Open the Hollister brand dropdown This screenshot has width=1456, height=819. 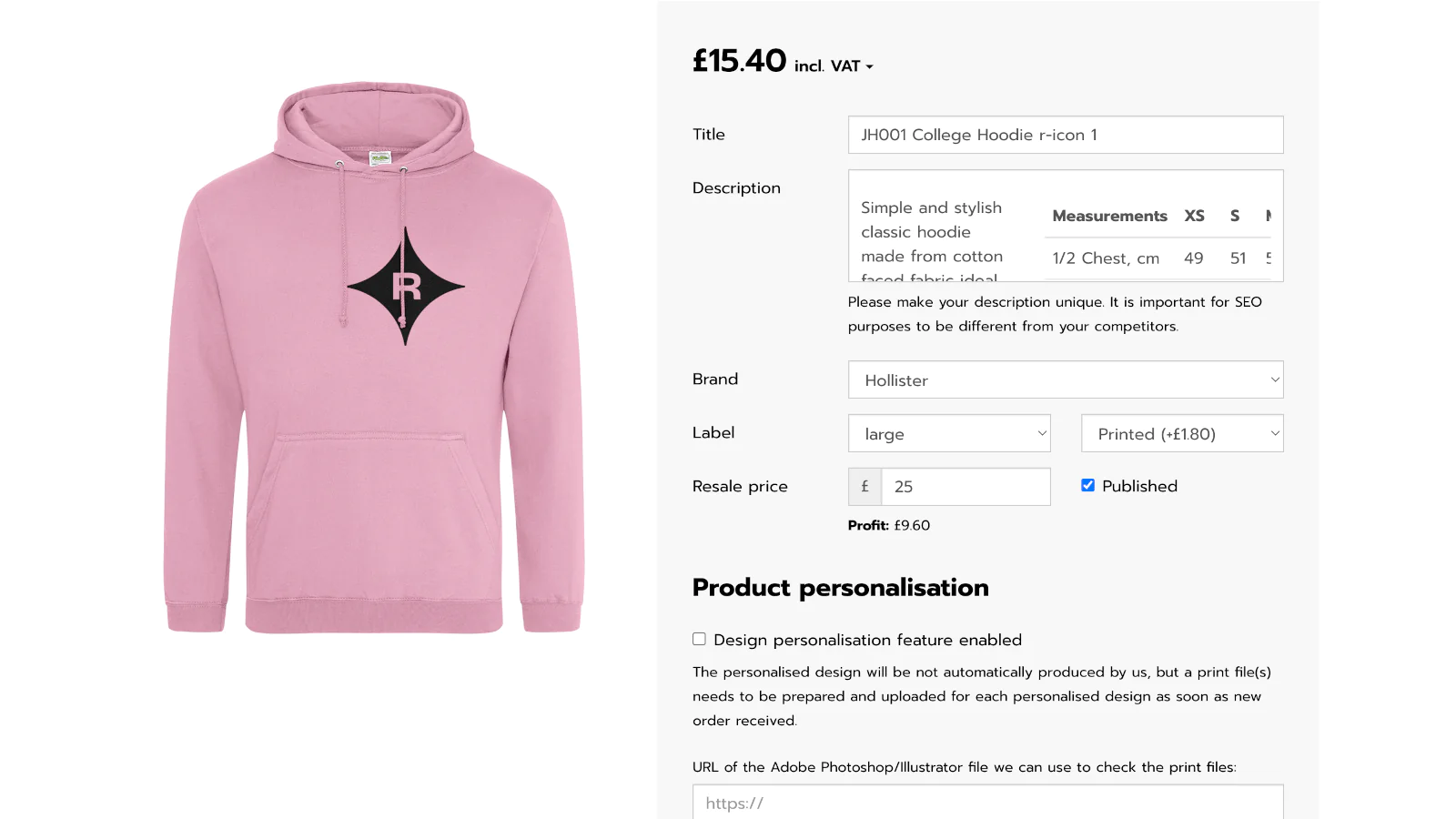(x=1065, y=379)
